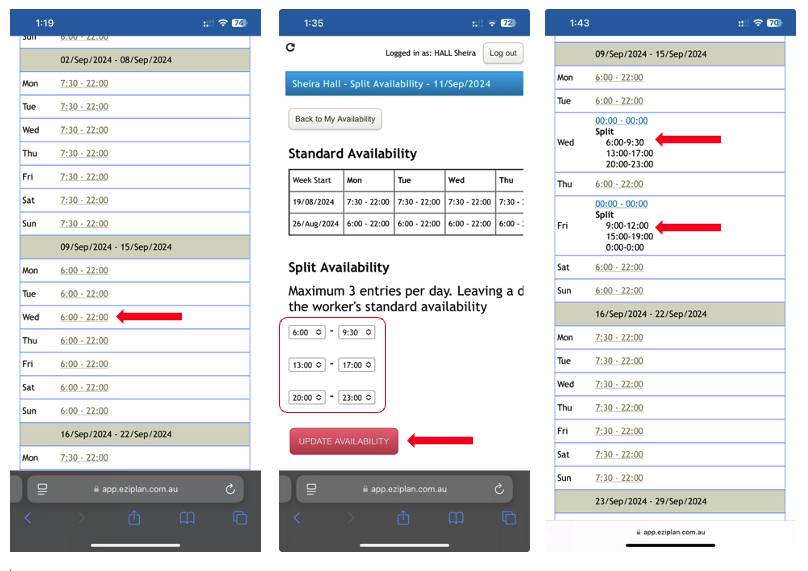Right phone: tap the '20:00-23:00' split entry text
Screen dimensions: 808x571
629,164
